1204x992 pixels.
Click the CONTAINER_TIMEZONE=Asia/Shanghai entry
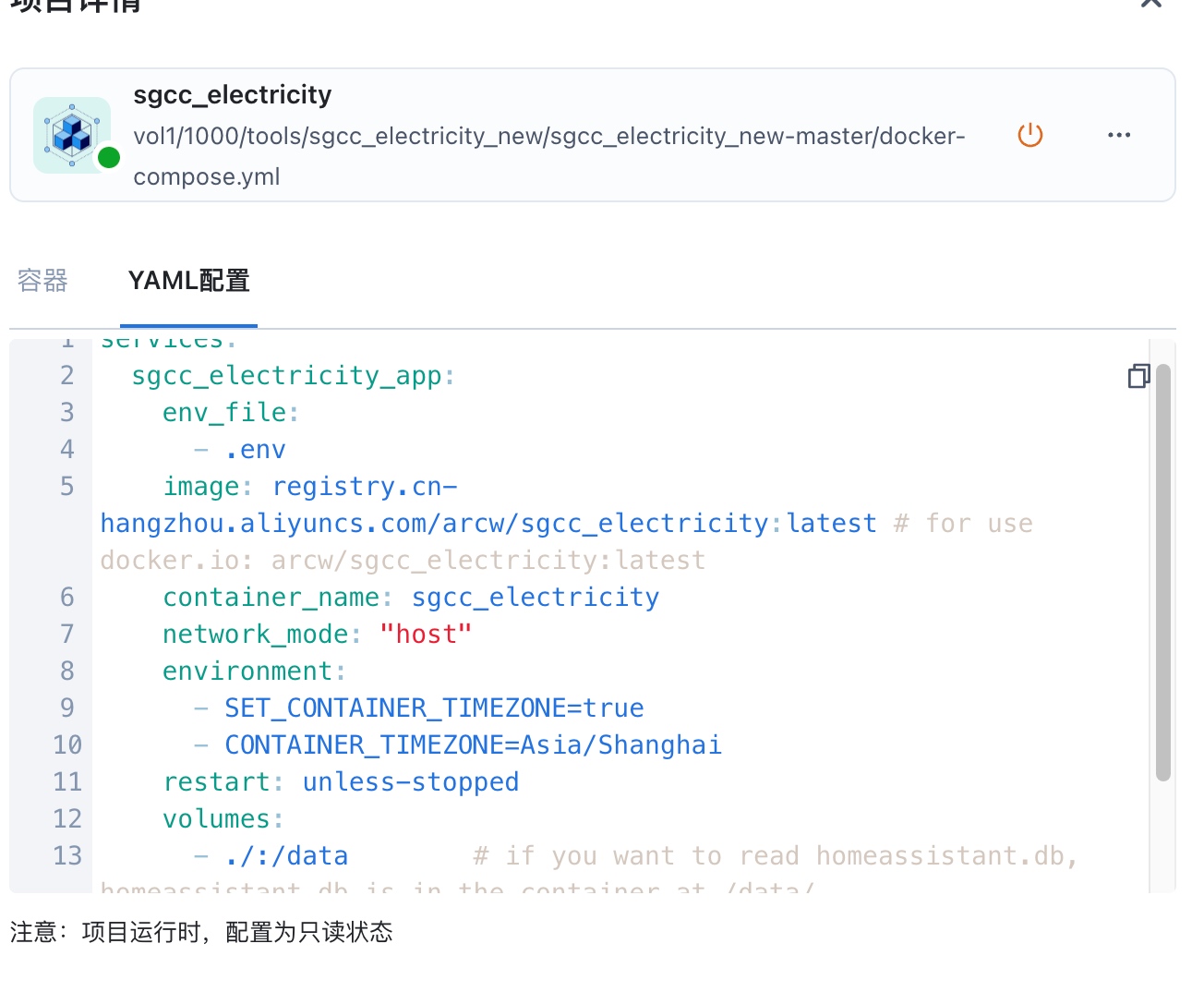click(x=473, y=745)
